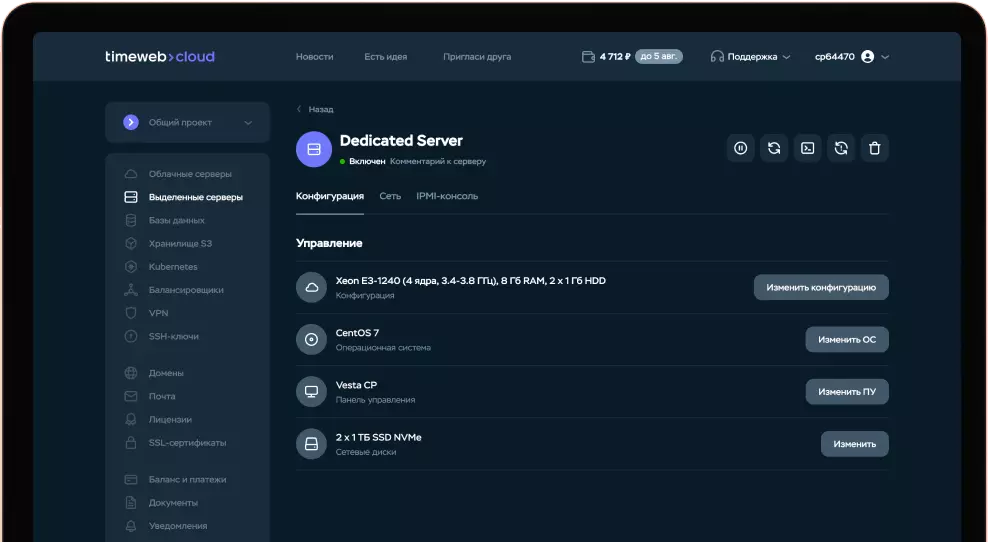988x542 pixels.
Task: Open the Поддержка support dropdown
Action: 750,57
